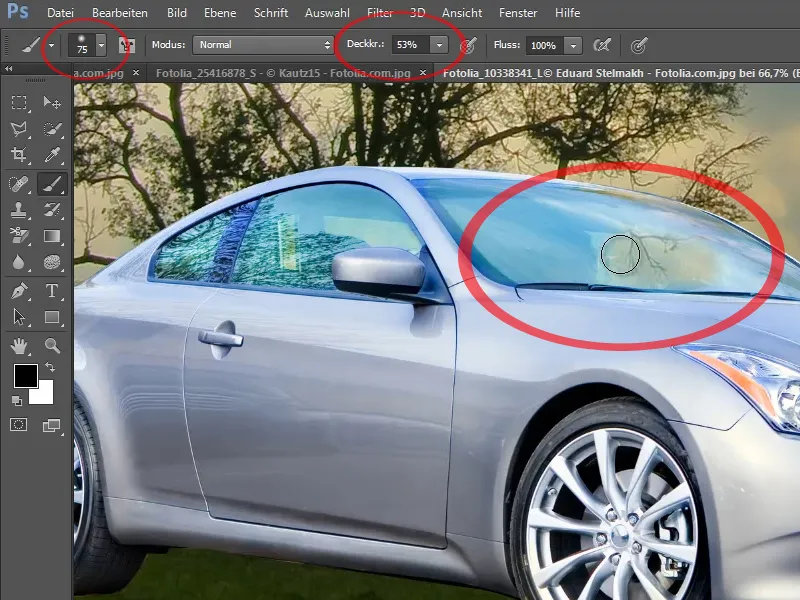Select the Hand tool
The height and width of the screenshot is (600, 800).
19,346
